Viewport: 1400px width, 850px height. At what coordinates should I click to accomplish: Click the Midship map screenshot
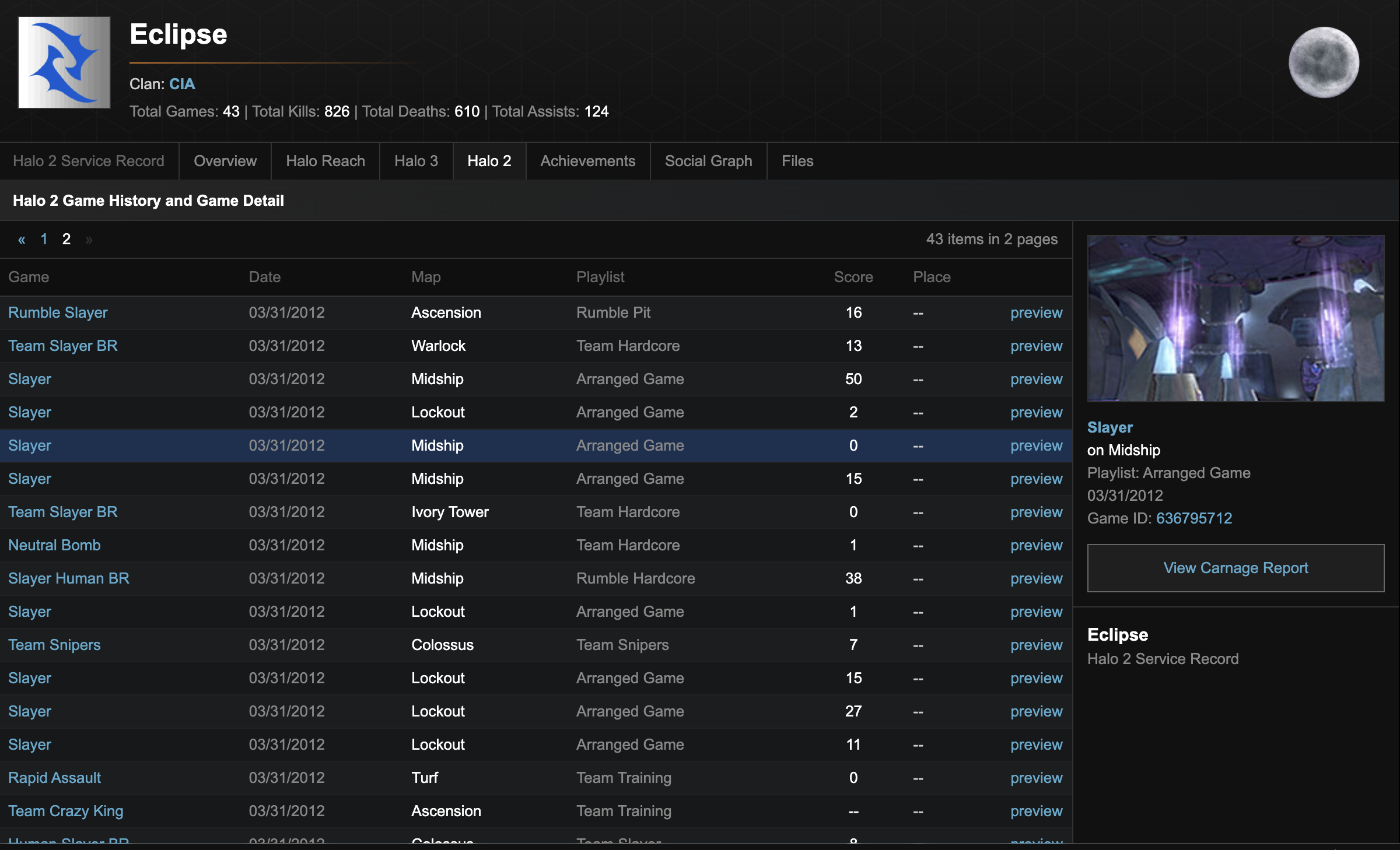(1235, 318)
